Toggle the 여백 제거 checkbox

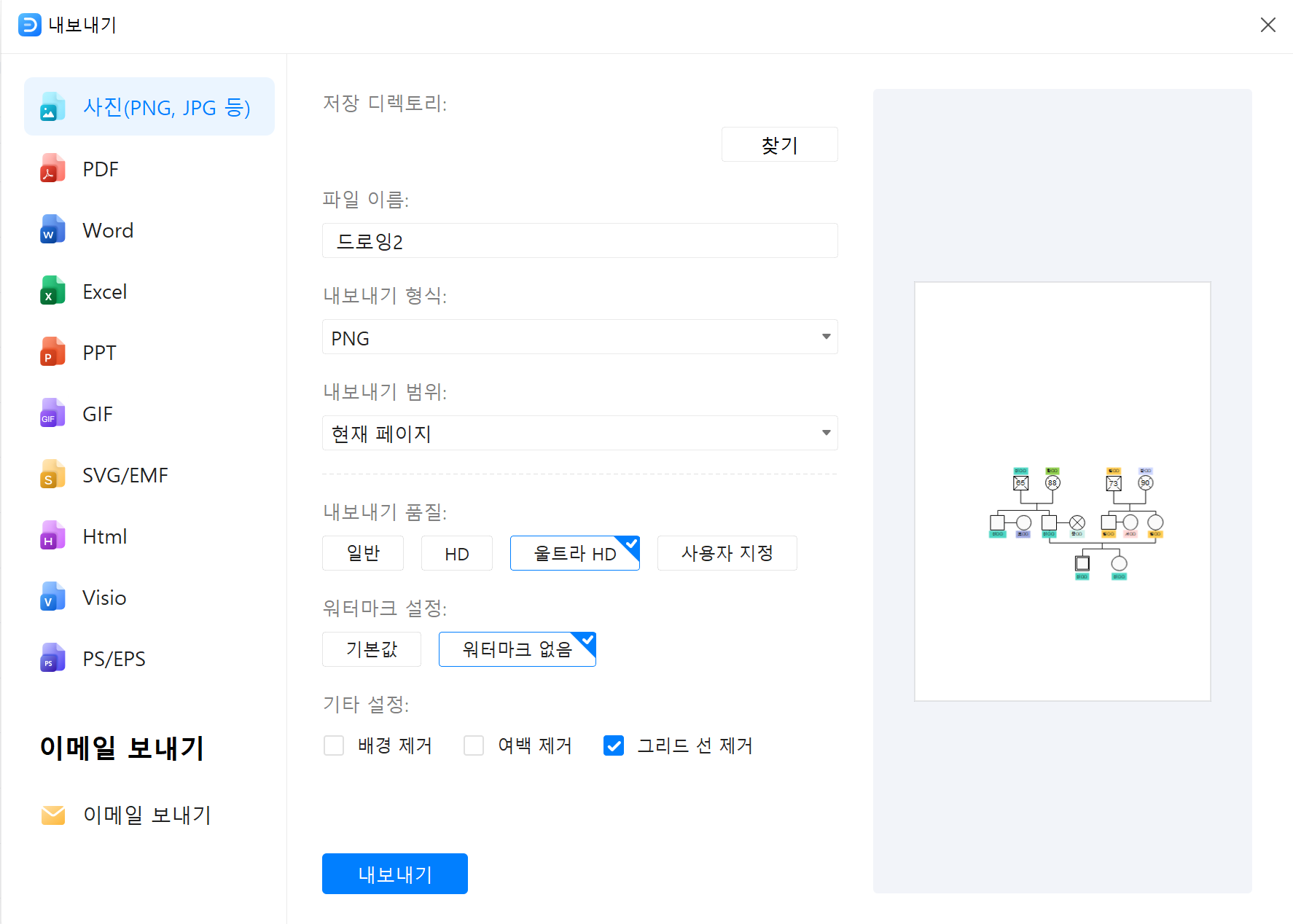pyautogui.click(x=474, y=745)
